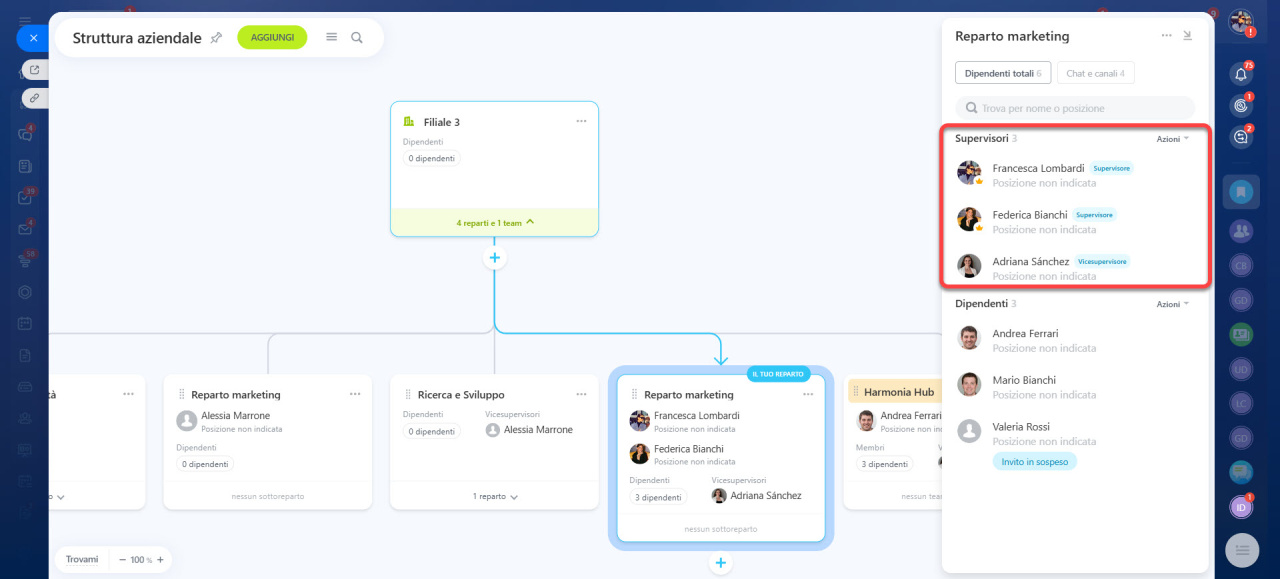
Task: Open the hamburger menu next to AGGIUNGI
Action: (x=332, y=37)
